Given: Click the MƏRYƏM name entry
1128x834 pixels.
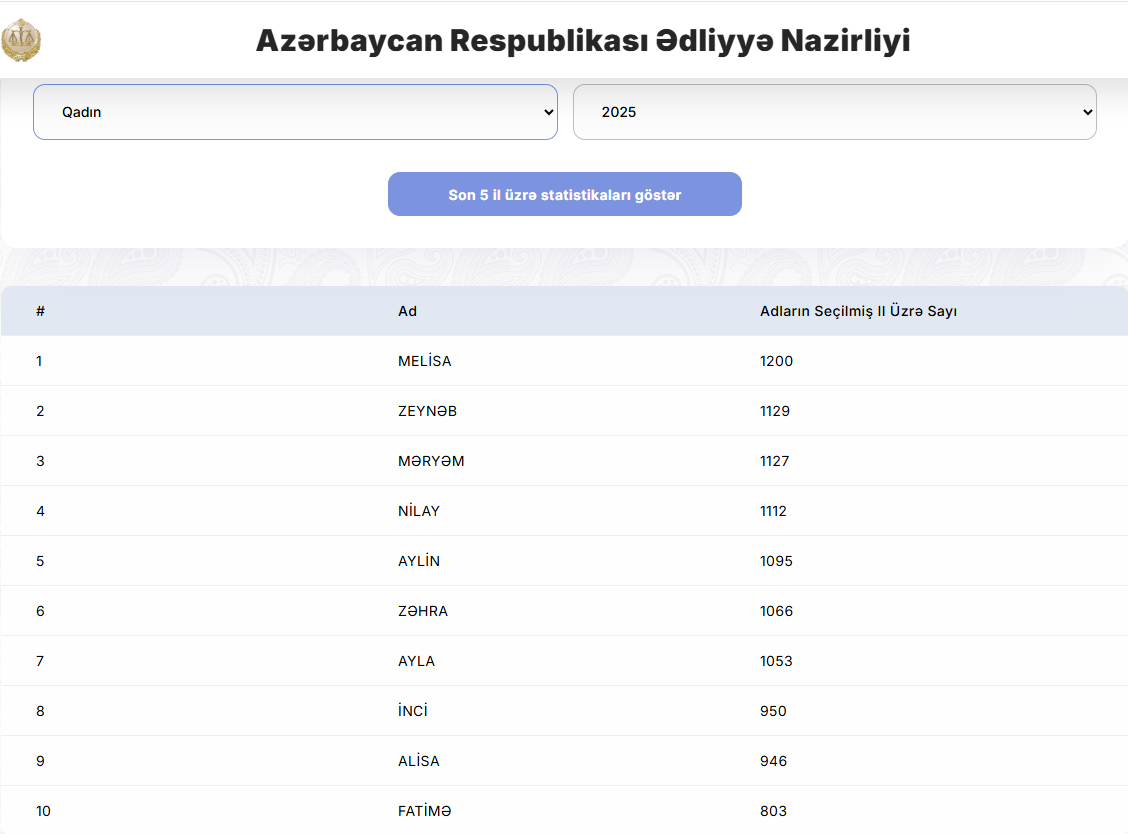Looking at the screenshot, I should tap(431, 461).
